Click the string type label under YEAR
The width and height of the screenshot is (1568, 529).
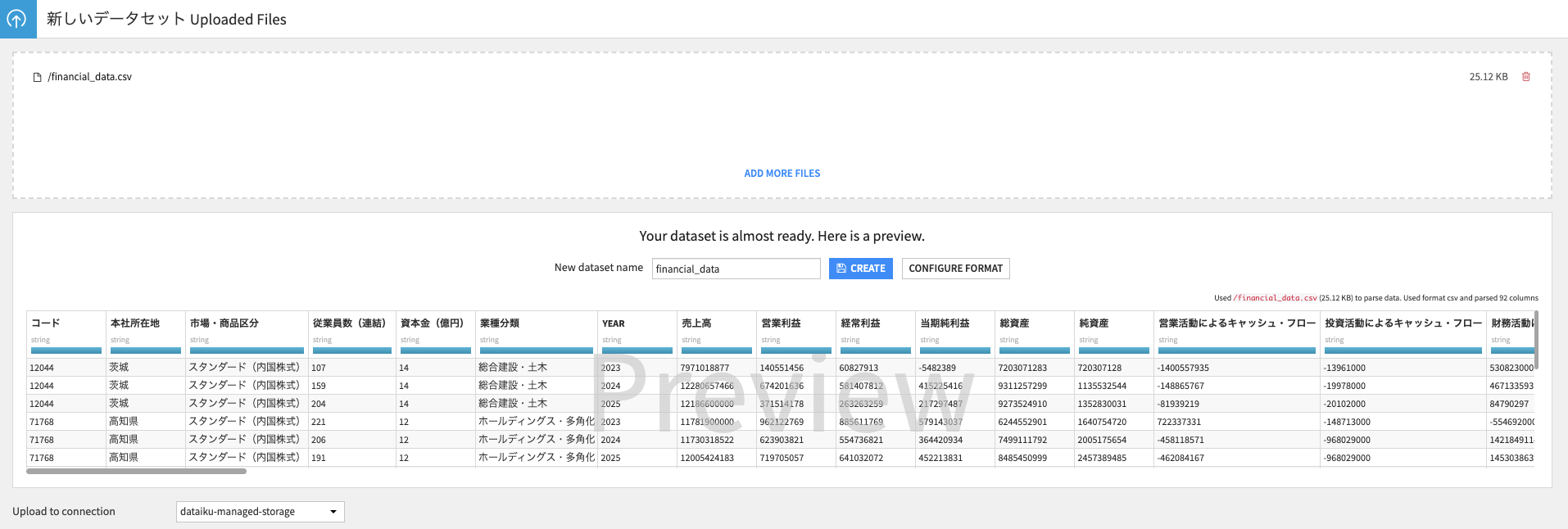click(612, 340)
